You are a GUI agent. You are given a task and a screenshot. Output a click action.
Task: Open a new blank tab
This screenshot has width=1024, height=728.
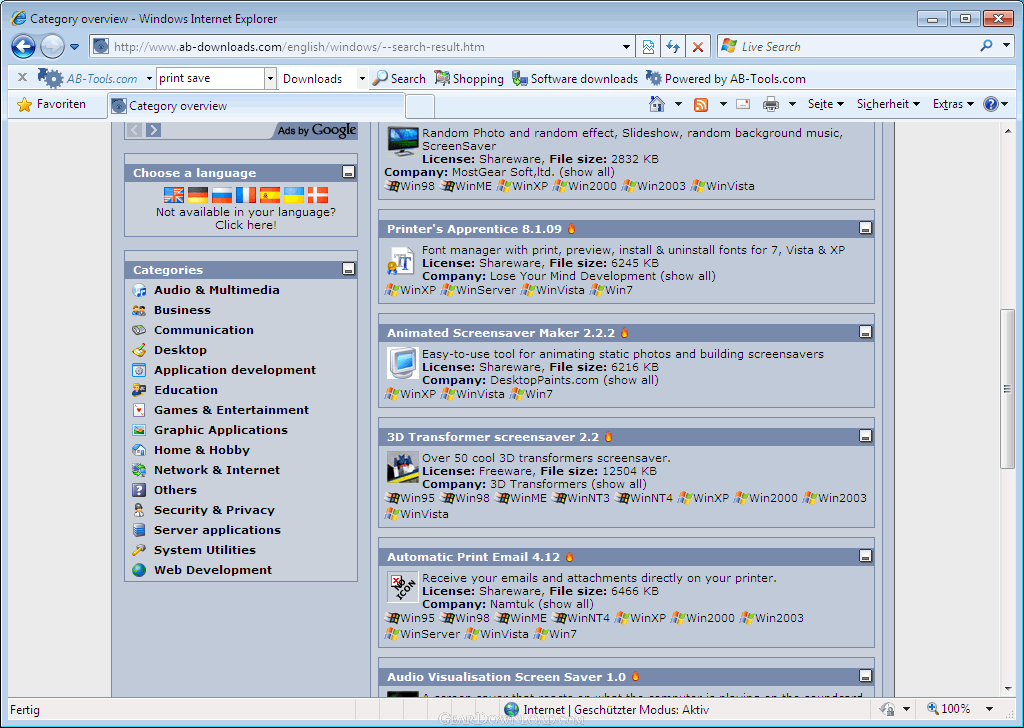[x=420, y=106]
